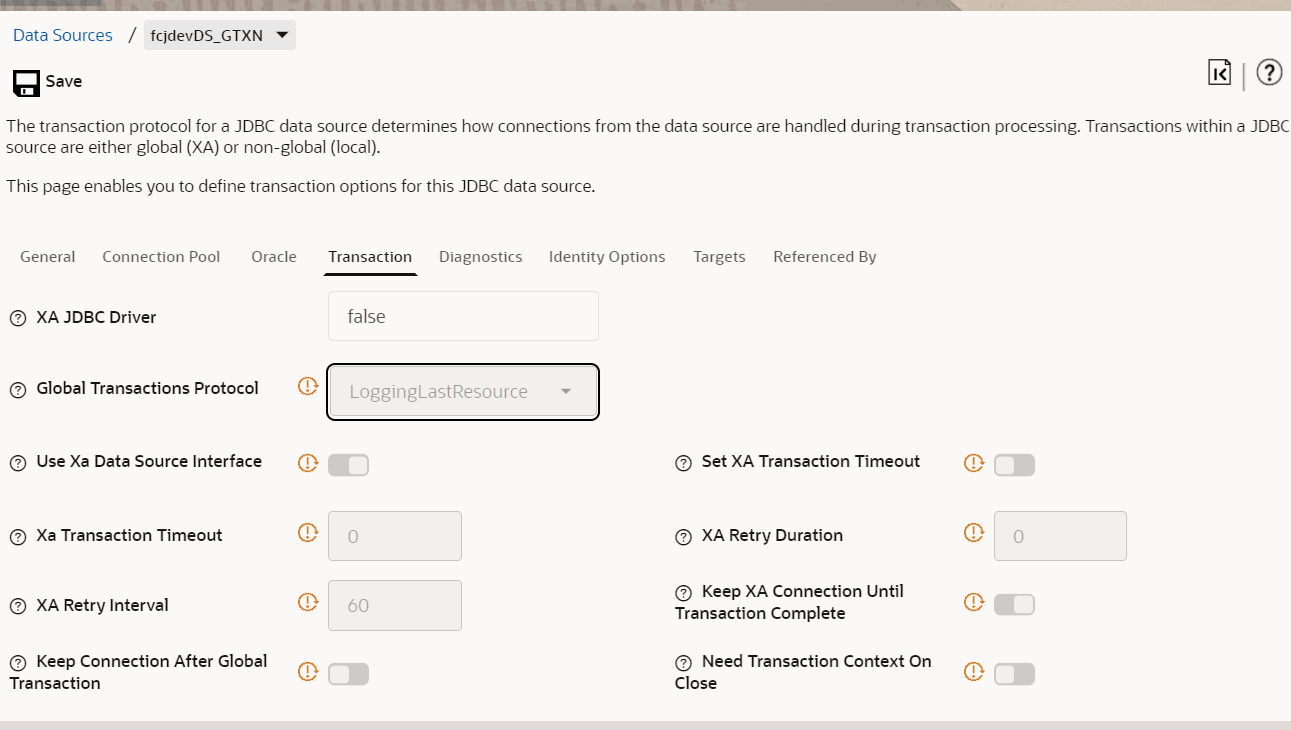Click help icon beside XA Retry Interval
1291x730 pixels.
tap(18, 606)
